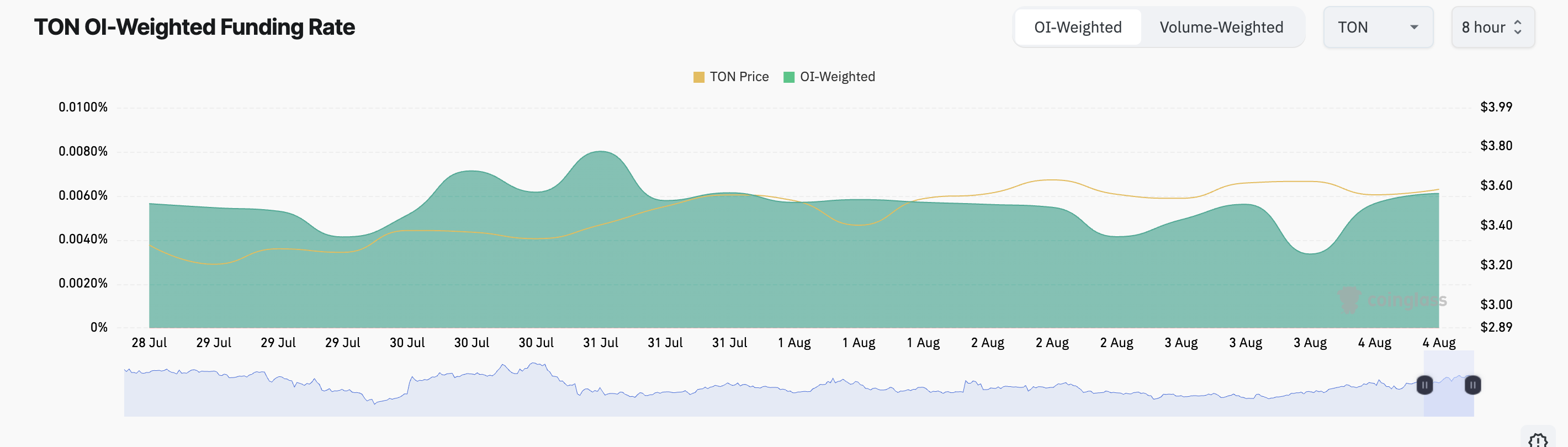The width and height of the screenshot is (1568, 447).
Task: Select the OI-Weighted tab
Action: pyautogui.click(x=1077, y=26)
